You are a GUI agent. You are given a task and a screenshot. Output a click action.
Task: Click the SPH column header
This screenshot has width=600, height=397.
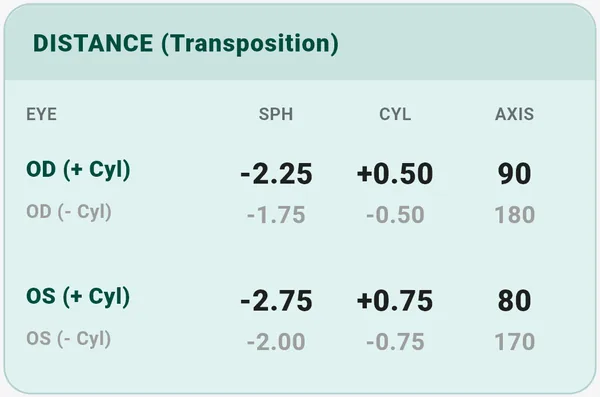[276, 114]
